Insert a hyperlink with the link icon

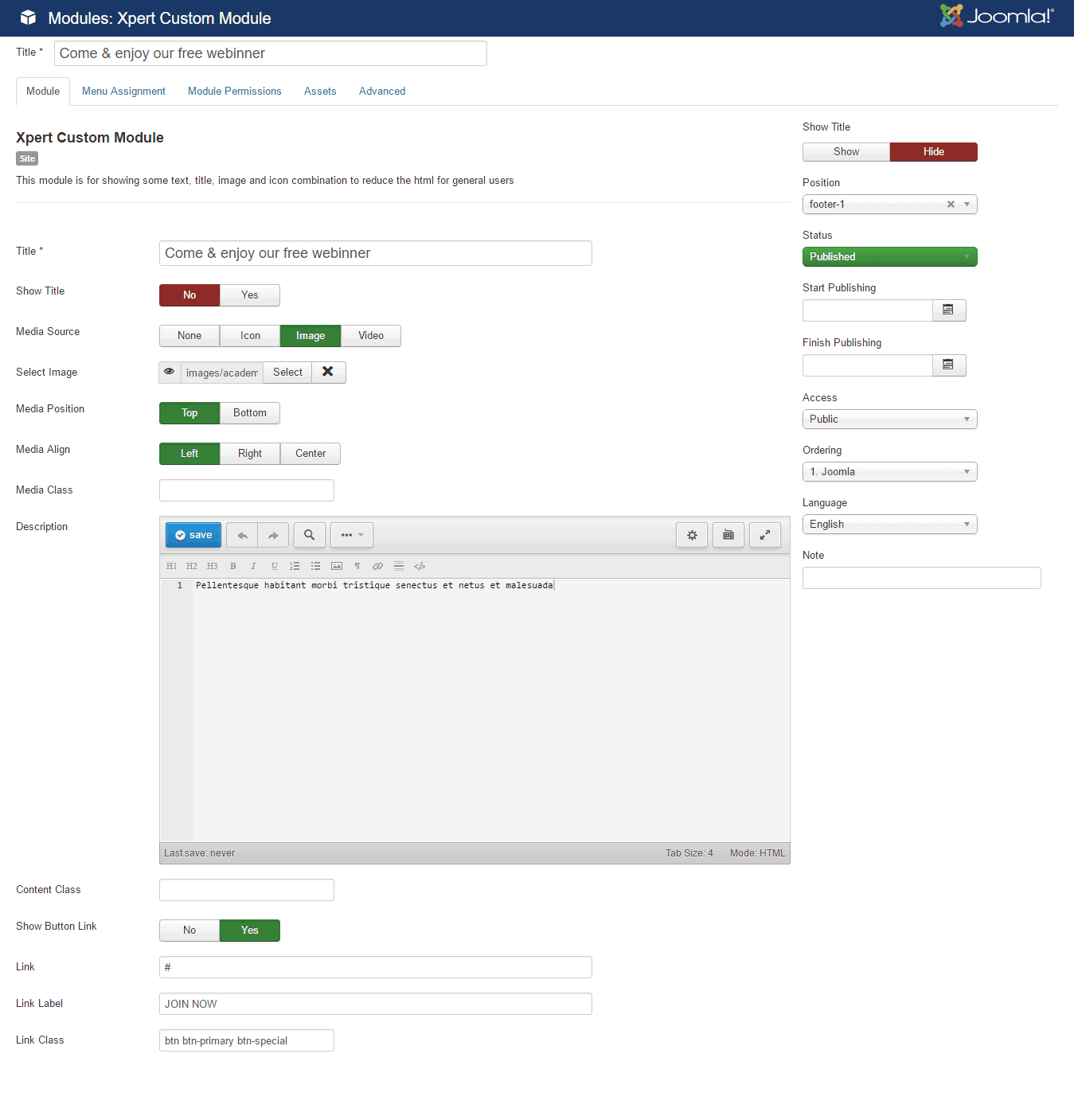(x=378, y=567)
